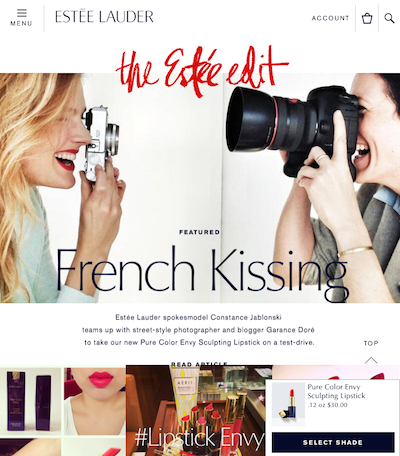Open the pink lips photo tile

(95, 401)
